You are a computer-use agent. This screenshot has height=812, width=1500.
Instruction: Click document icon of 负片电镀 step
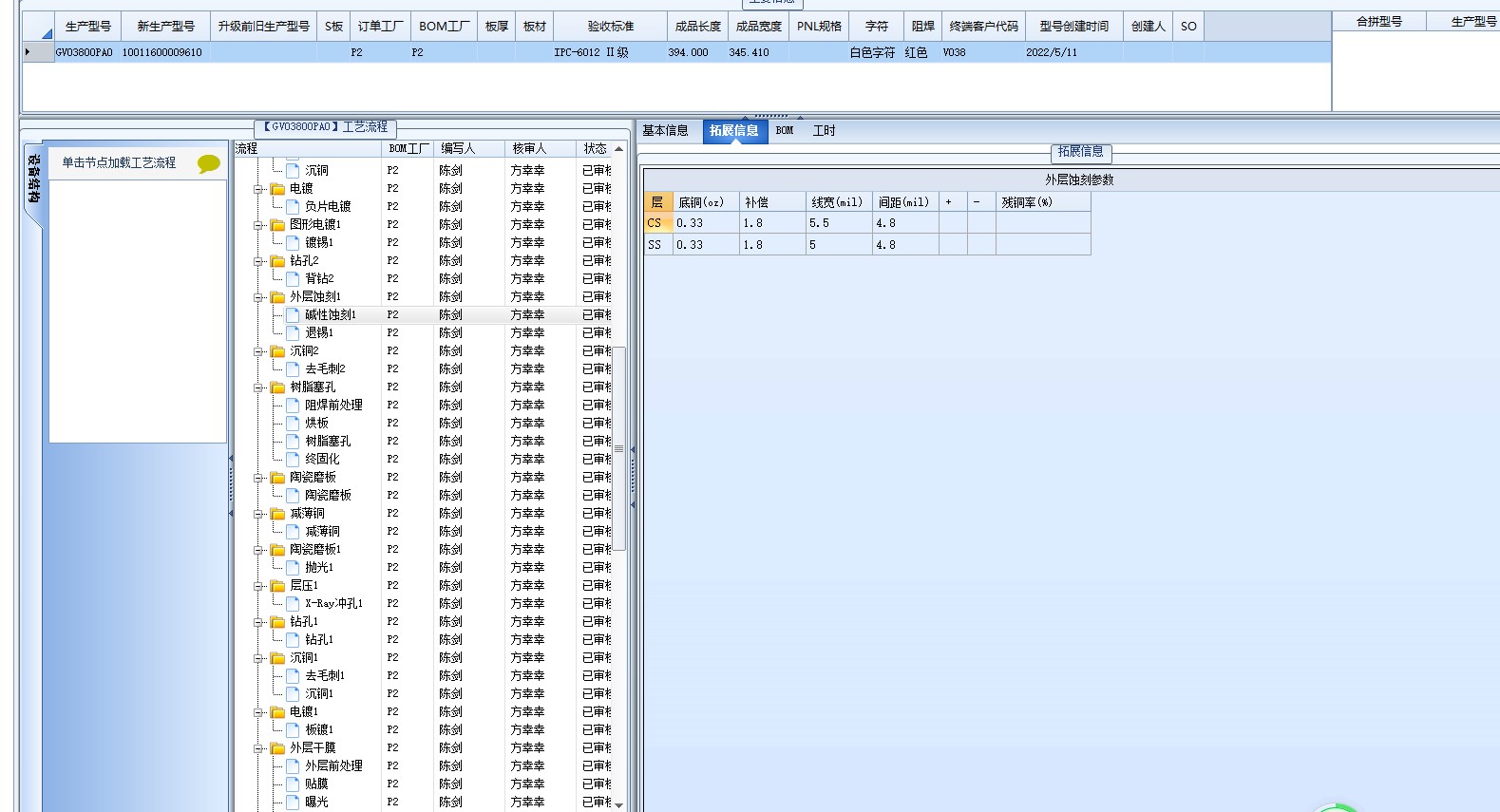pyautogui.click(x=293, y=206)
